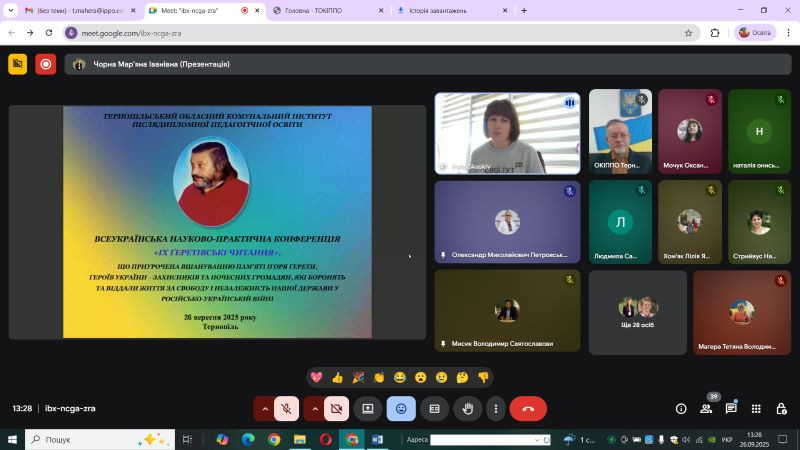Toggle the emoji reactions bar button
Image resolution: width=800 pixels, height=450 pixels.
(x=401, y=408)
